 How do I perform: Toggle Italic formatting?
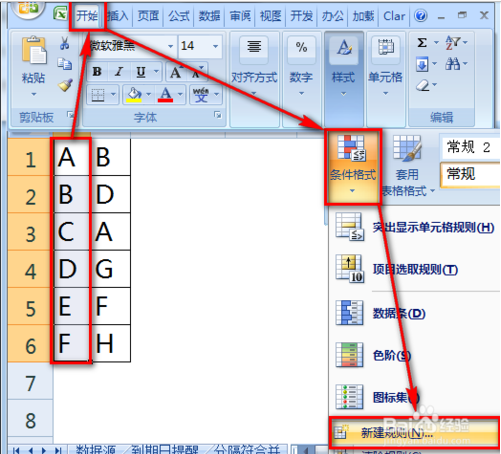[119, 71]
